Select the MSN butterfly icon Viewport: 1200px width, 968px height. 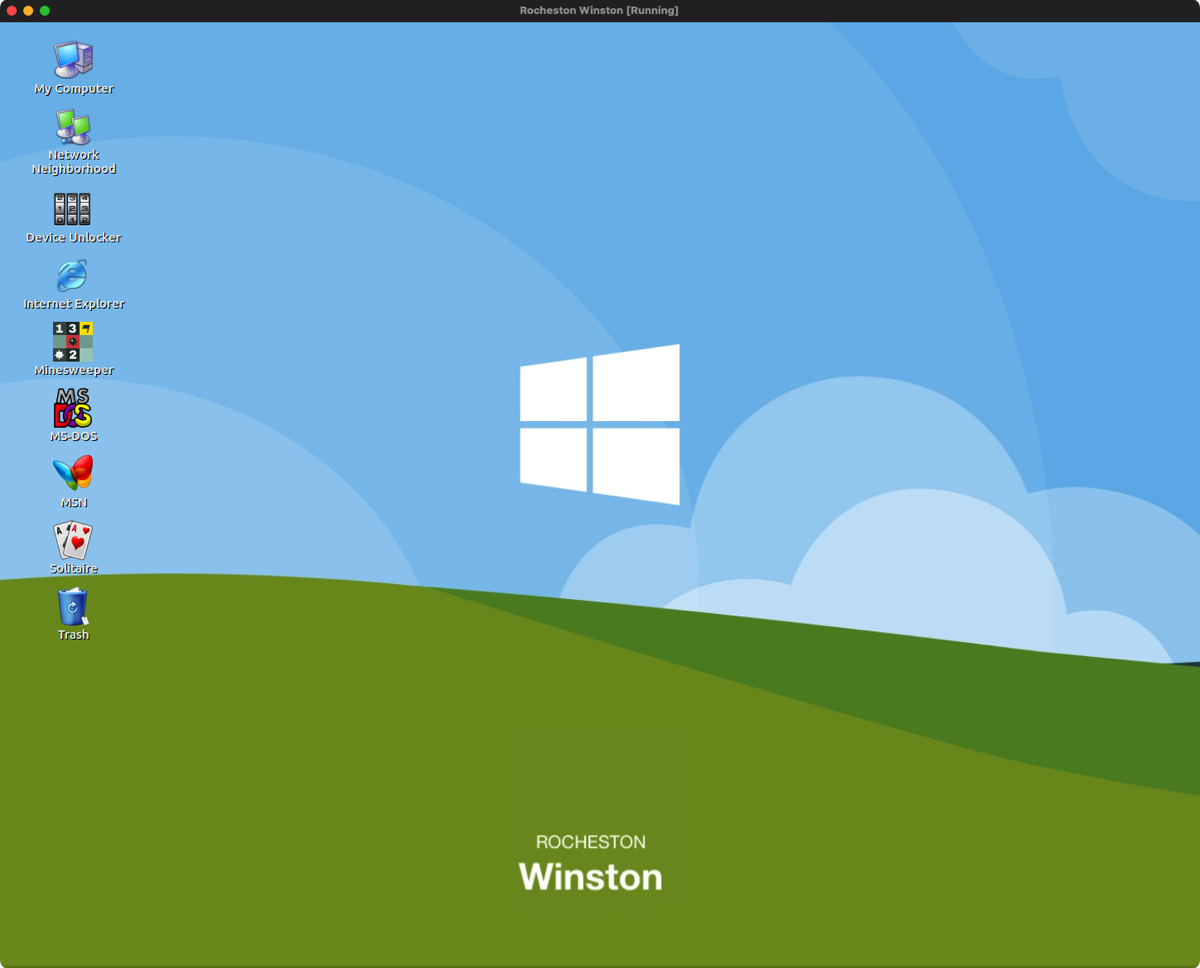tap(73, 474)
